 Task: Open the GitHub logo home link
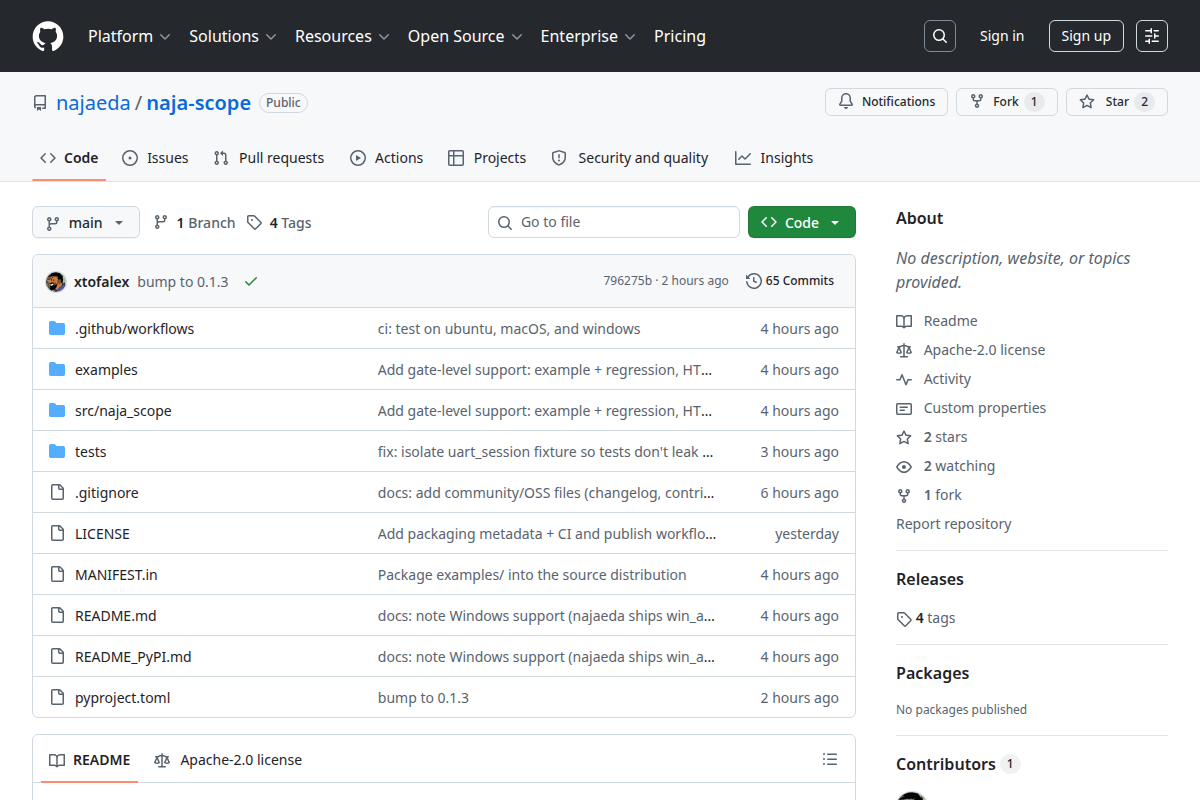pyautogui.click(x=48, y=36)
